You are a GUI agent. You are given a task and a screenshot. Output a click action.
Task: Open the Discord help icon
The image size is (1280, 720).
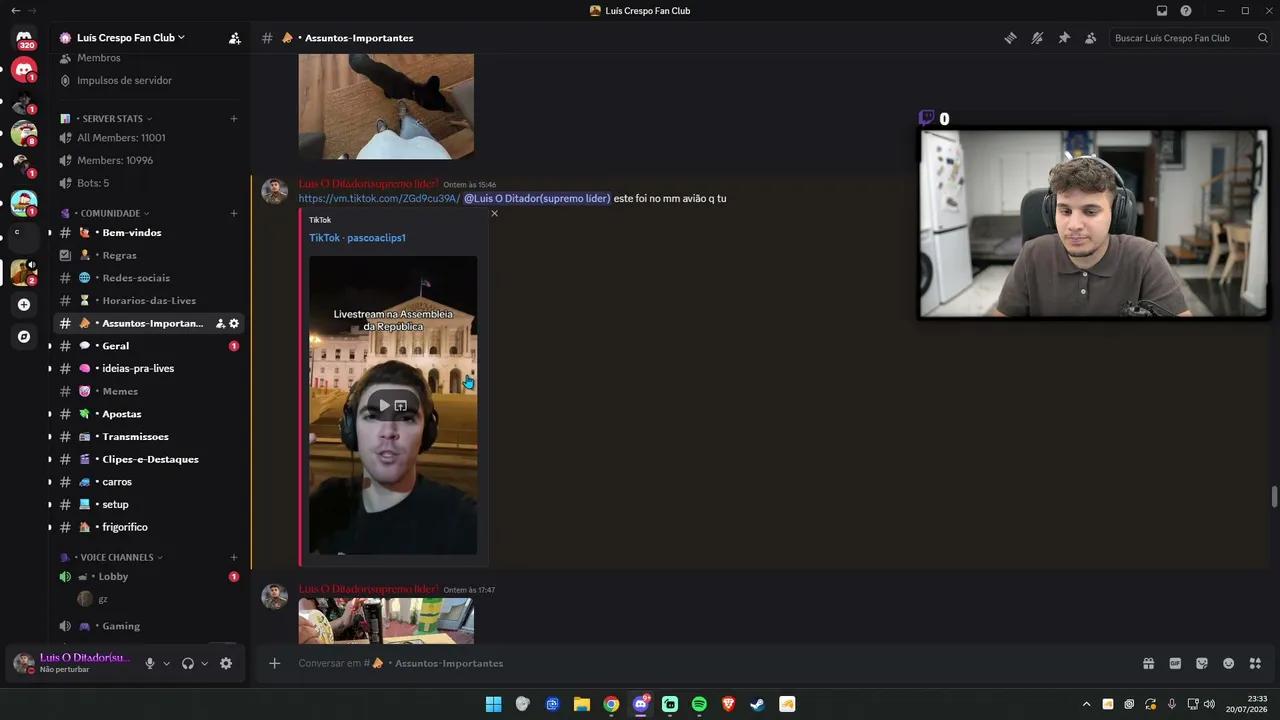coord(1186,11)
